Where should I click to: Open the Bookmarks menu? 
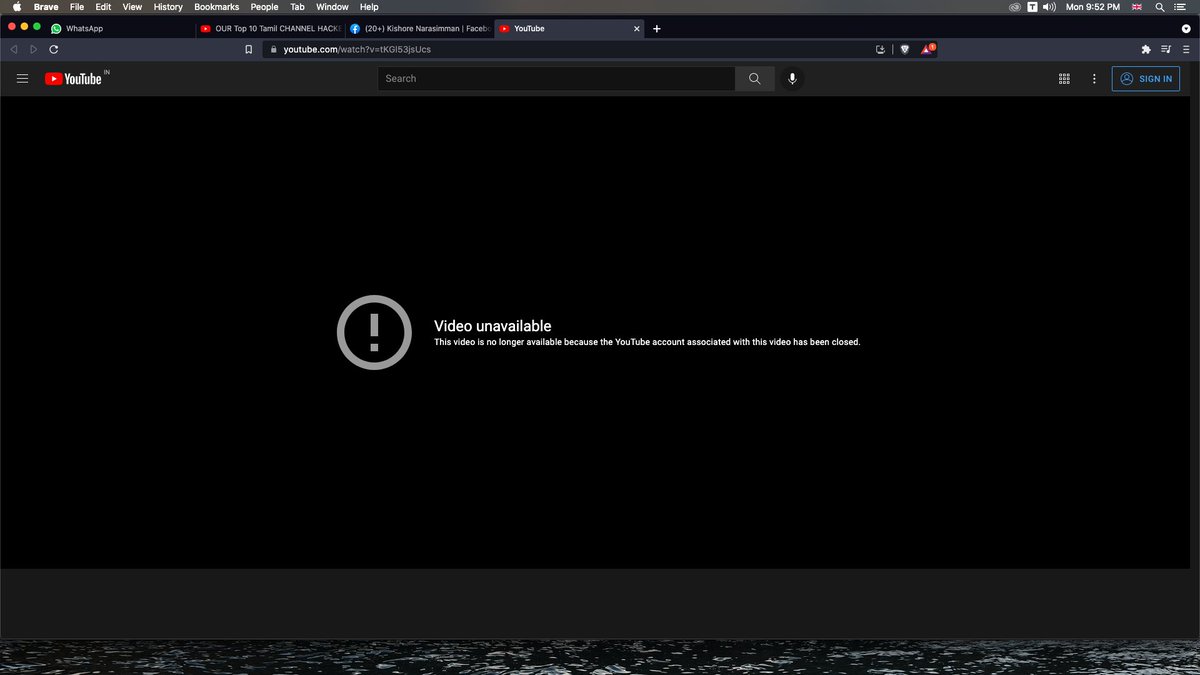(217, 7)
